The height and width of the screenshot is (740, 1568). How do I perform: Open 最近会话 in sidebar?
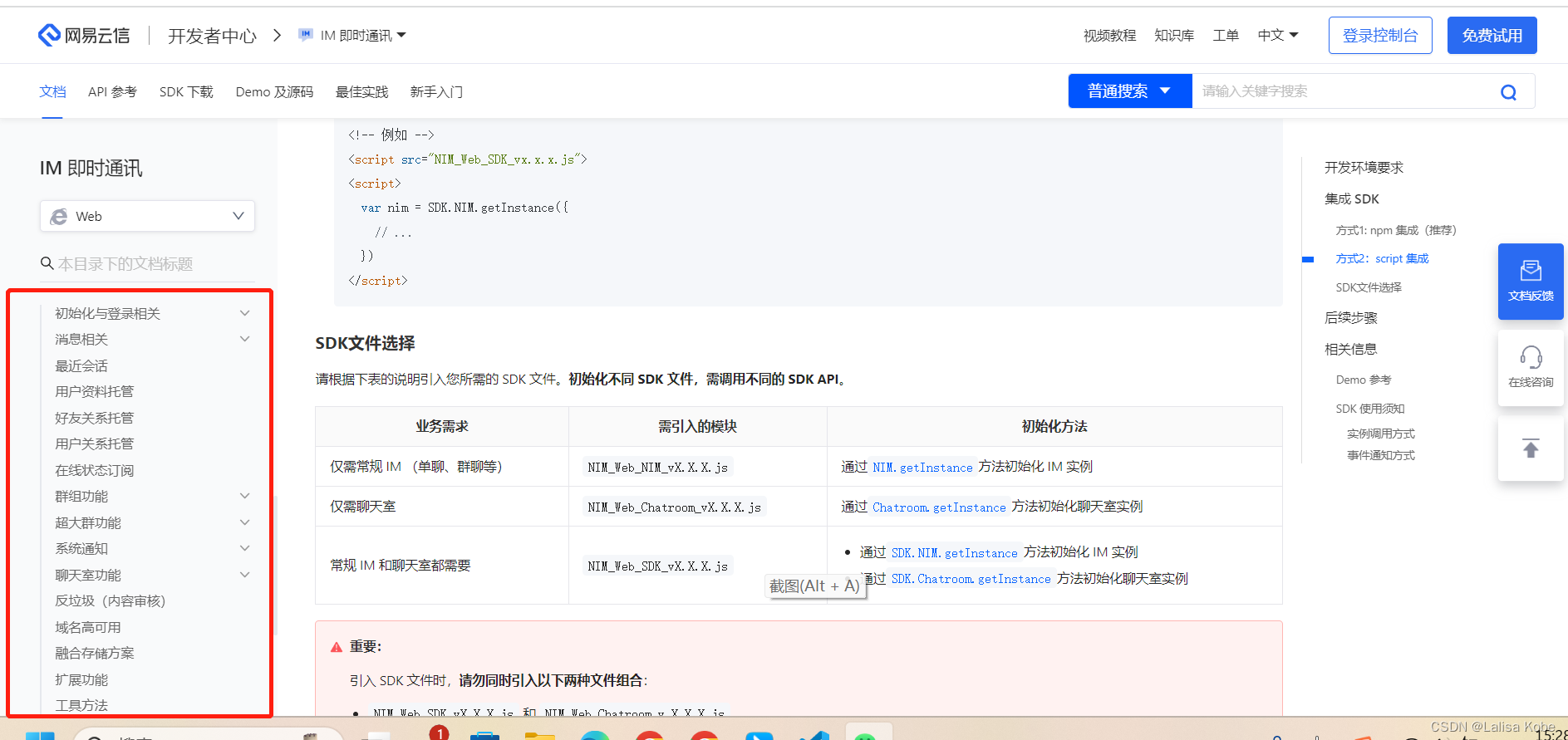point(81,365)
